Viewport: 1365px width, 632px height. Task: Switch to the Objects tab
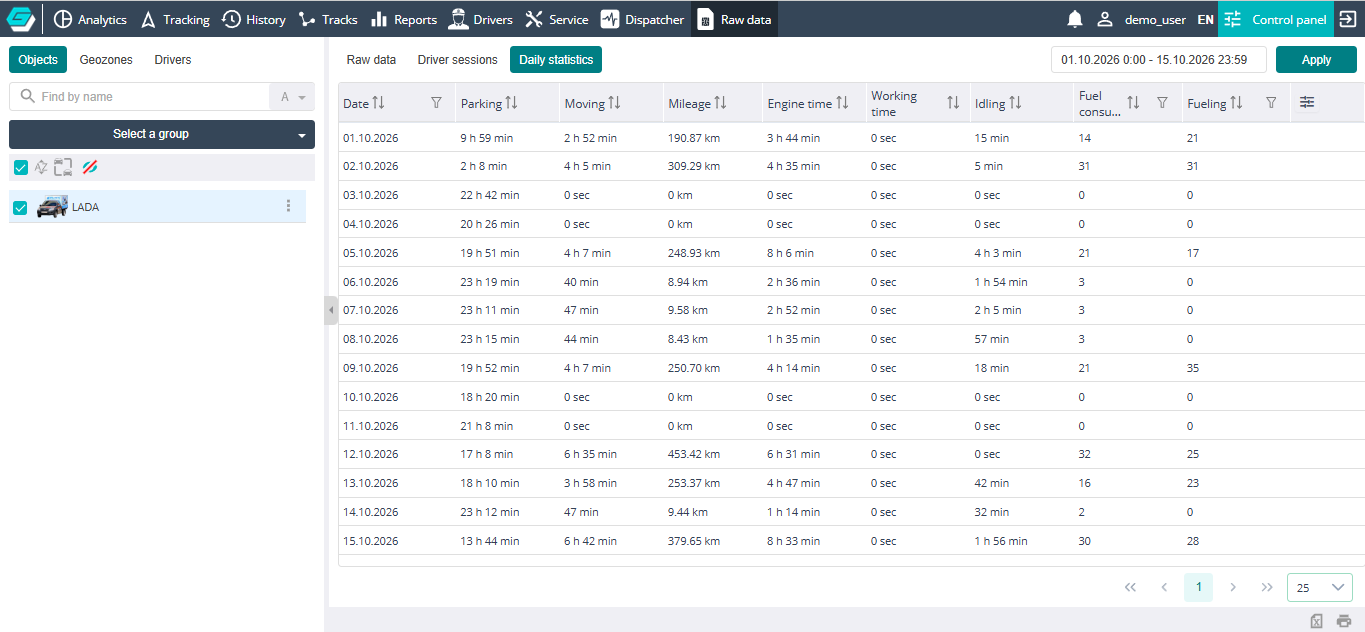pyautogui.click(x=38, y=60)
